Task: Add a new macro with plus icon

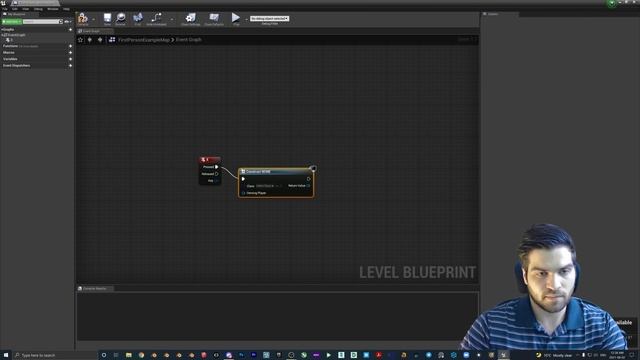Action: point(70,53)
